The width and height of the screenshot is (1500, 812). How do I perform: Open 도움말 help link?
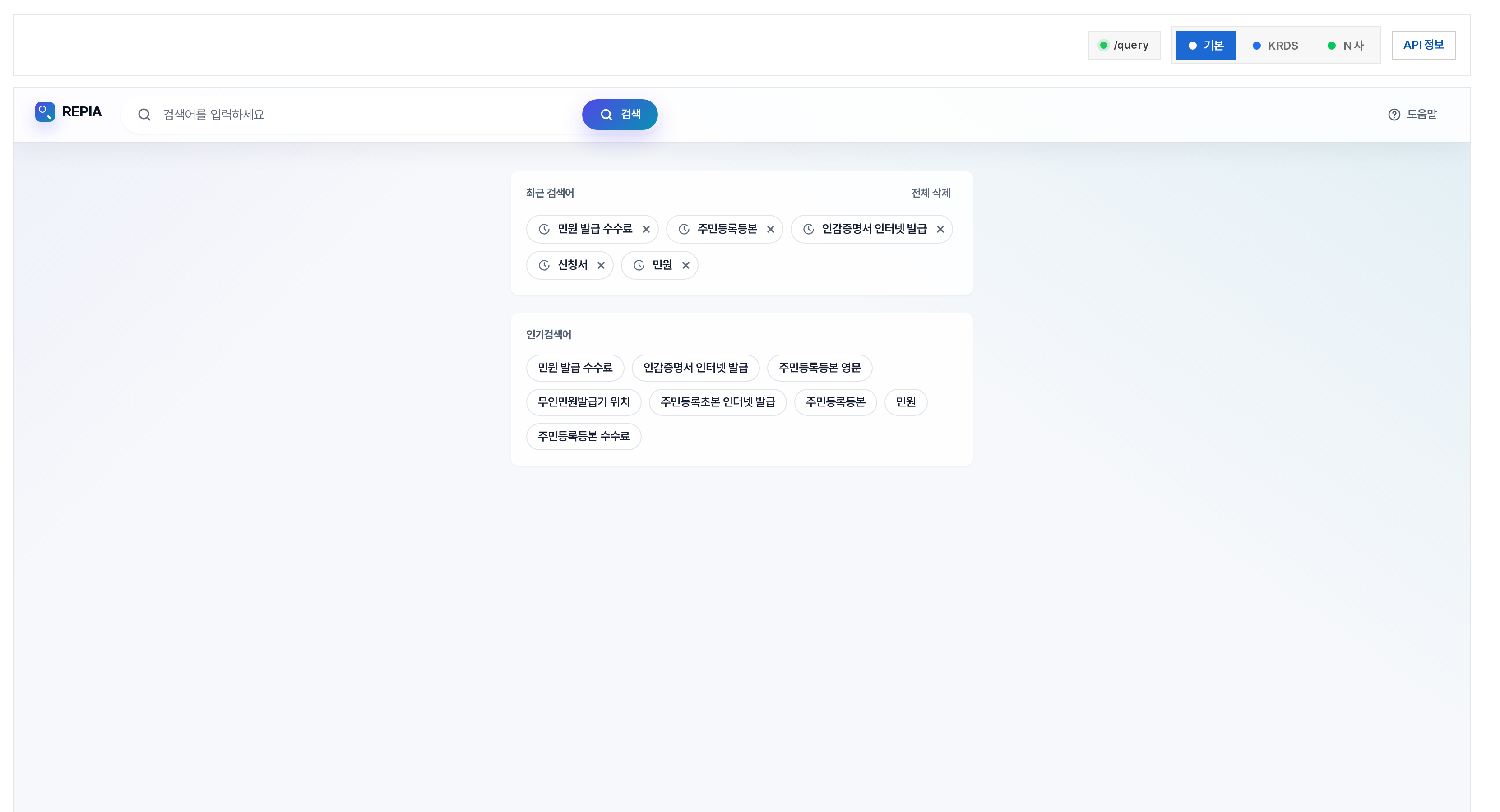coord(1412,115)
